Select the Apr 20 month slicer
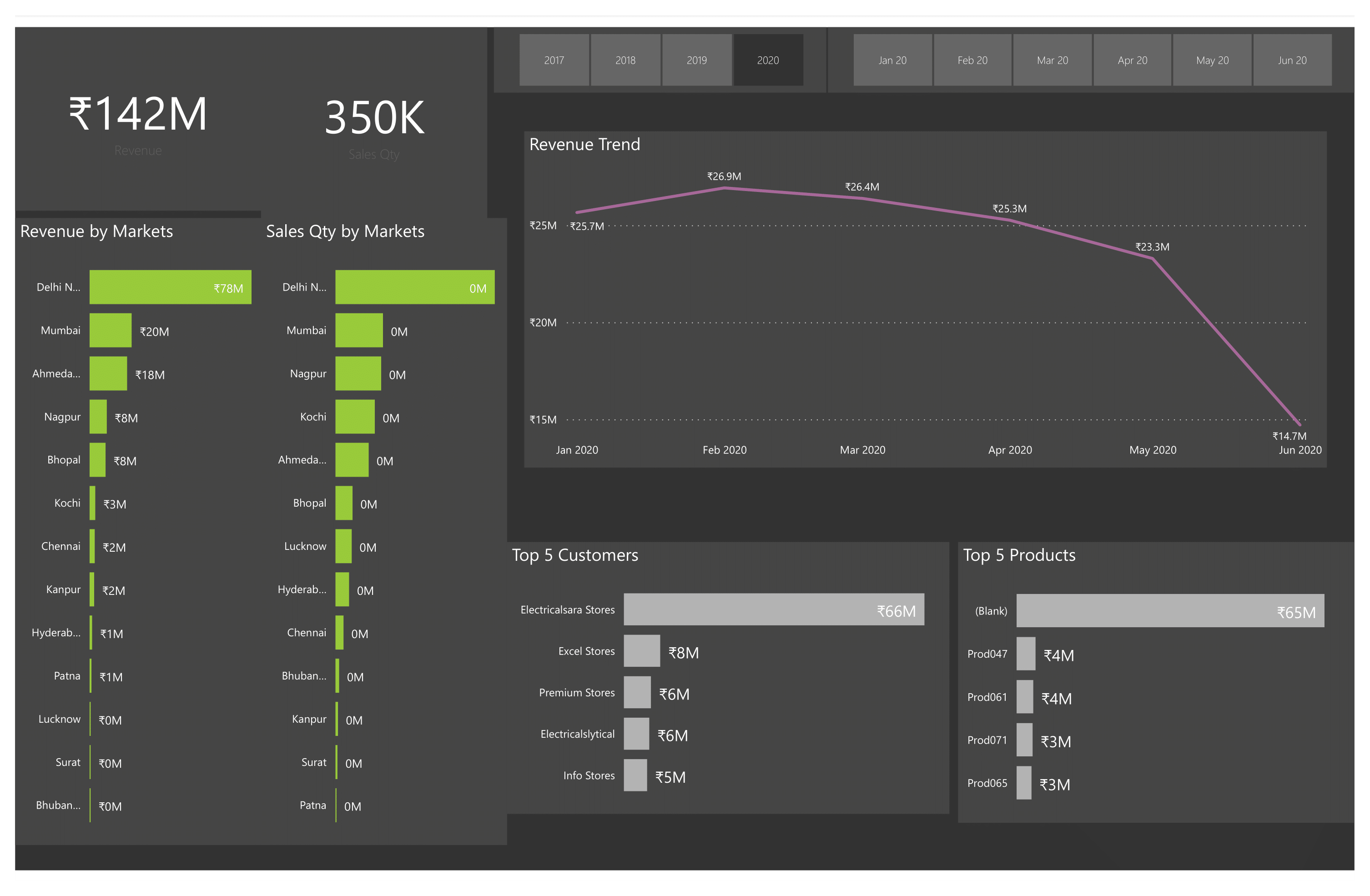The width and height of the screenshot is (1370, 896). (1132, 60)
